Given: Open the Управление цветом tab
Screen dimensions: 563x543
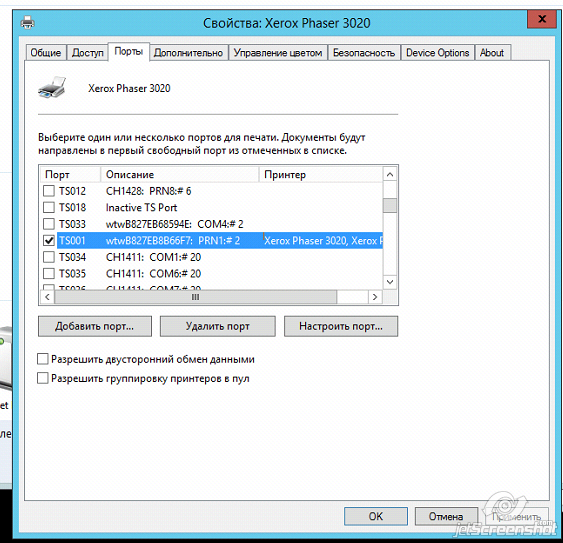Looking at the screenshot, I should click(x=278, y=53).
